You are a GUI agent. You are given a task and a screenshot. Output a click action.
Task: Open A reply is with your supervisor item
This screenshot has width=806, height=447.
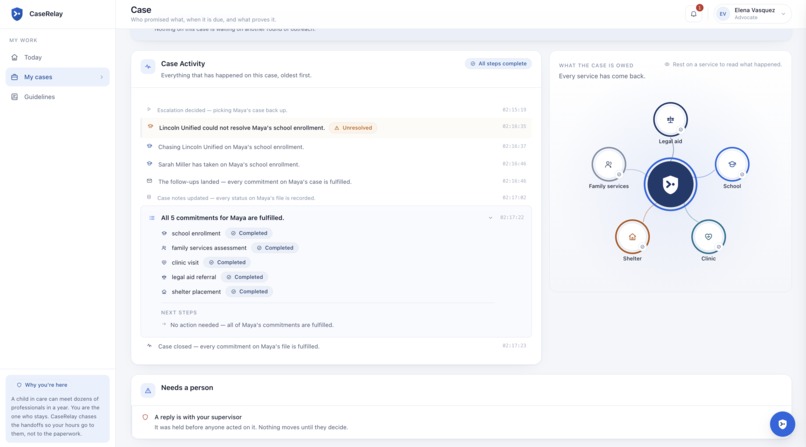tap(461, 422)
